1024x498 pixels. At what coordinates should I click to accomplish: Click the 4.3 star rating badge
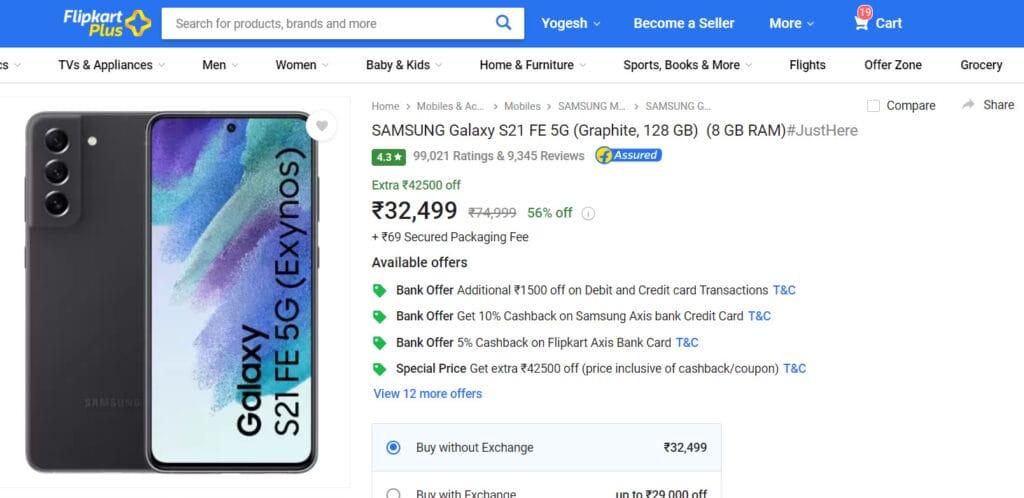pyautogui.click(x=389, y=157)
